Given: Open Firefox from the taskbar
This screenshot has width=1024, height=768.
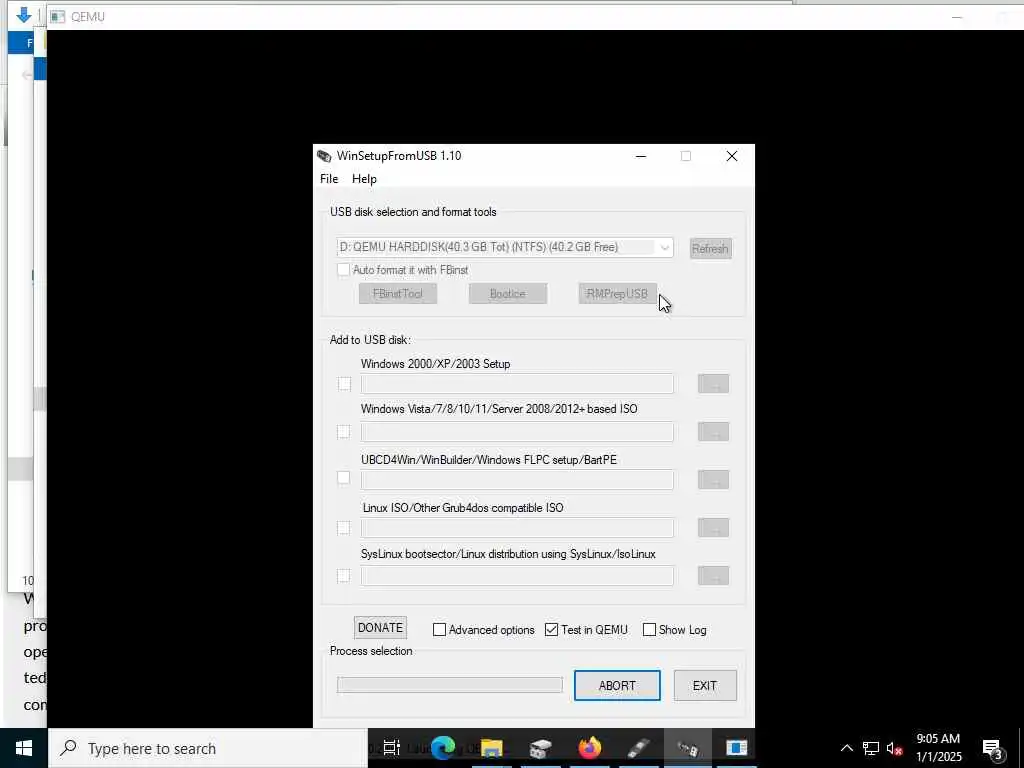Looking at the screenshot, I should tap(590, 748).
